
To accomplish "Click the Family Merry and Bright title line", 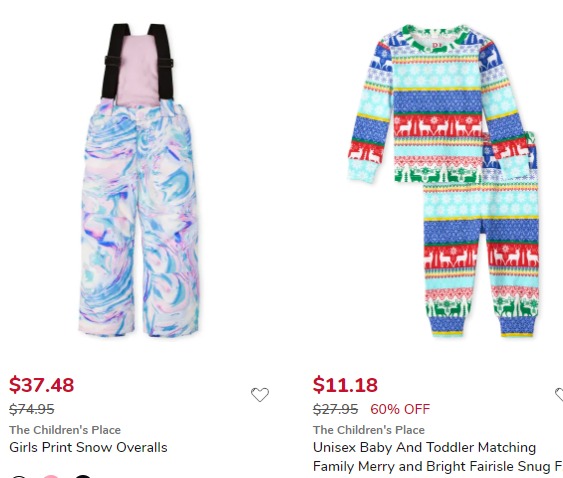I will click(438, 466).
